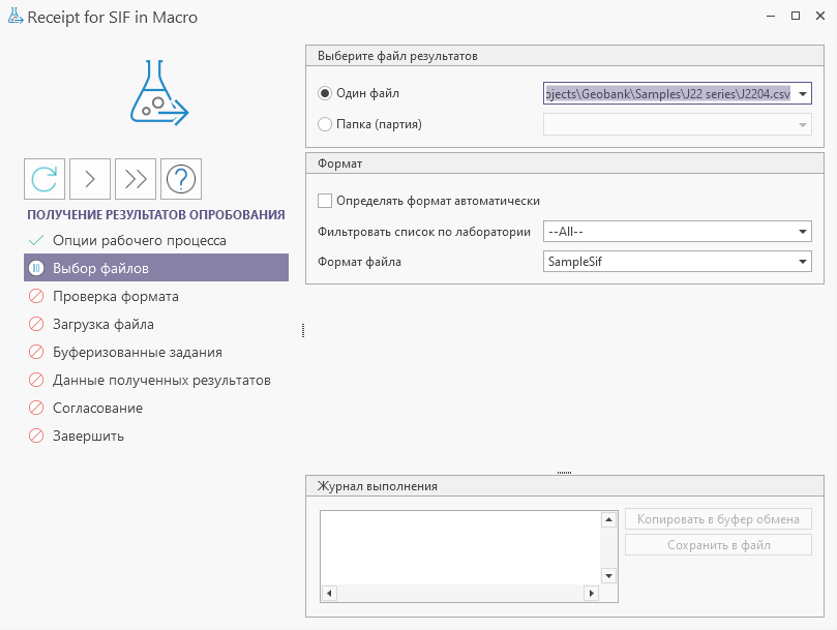Open the laboratory filter --All-- dropdown
This screenshot has height=630, width=837.
point(803,232)
